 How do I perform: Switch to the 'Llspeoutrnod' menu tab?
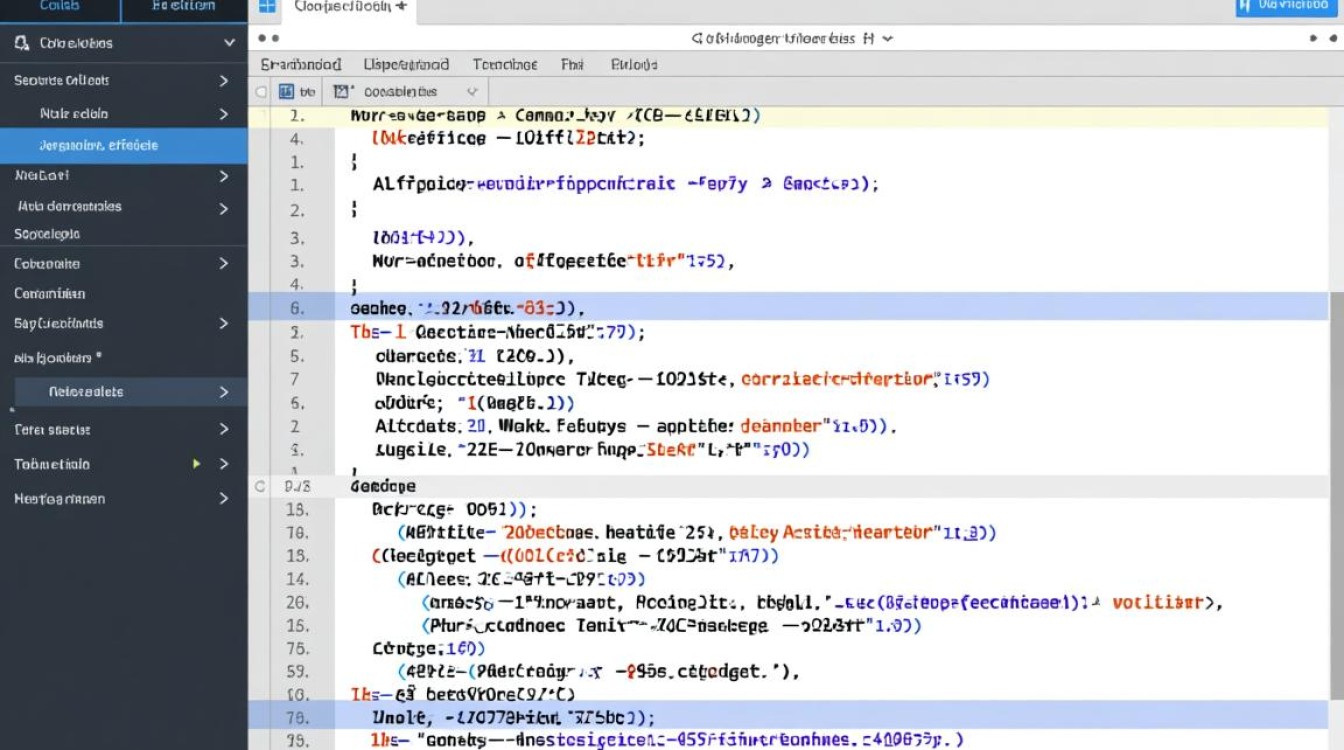[x=406, y=64]
